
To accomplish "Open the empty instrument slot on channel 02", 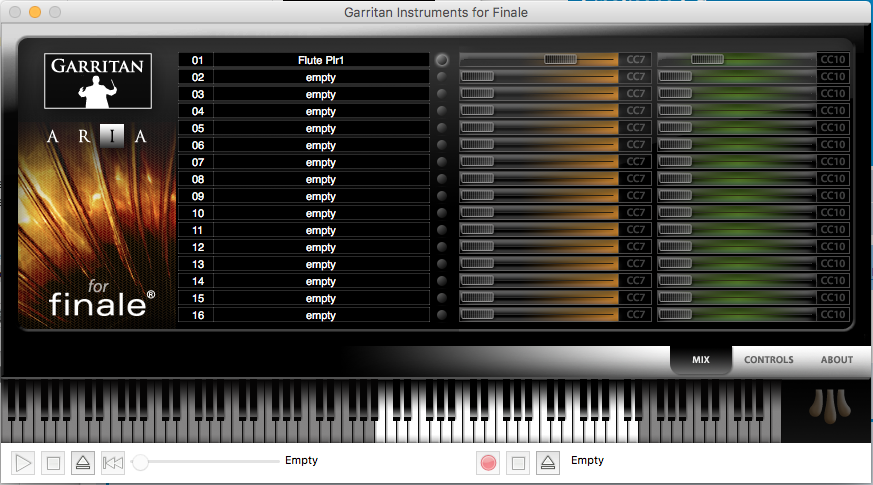I will tap(320, 77).
